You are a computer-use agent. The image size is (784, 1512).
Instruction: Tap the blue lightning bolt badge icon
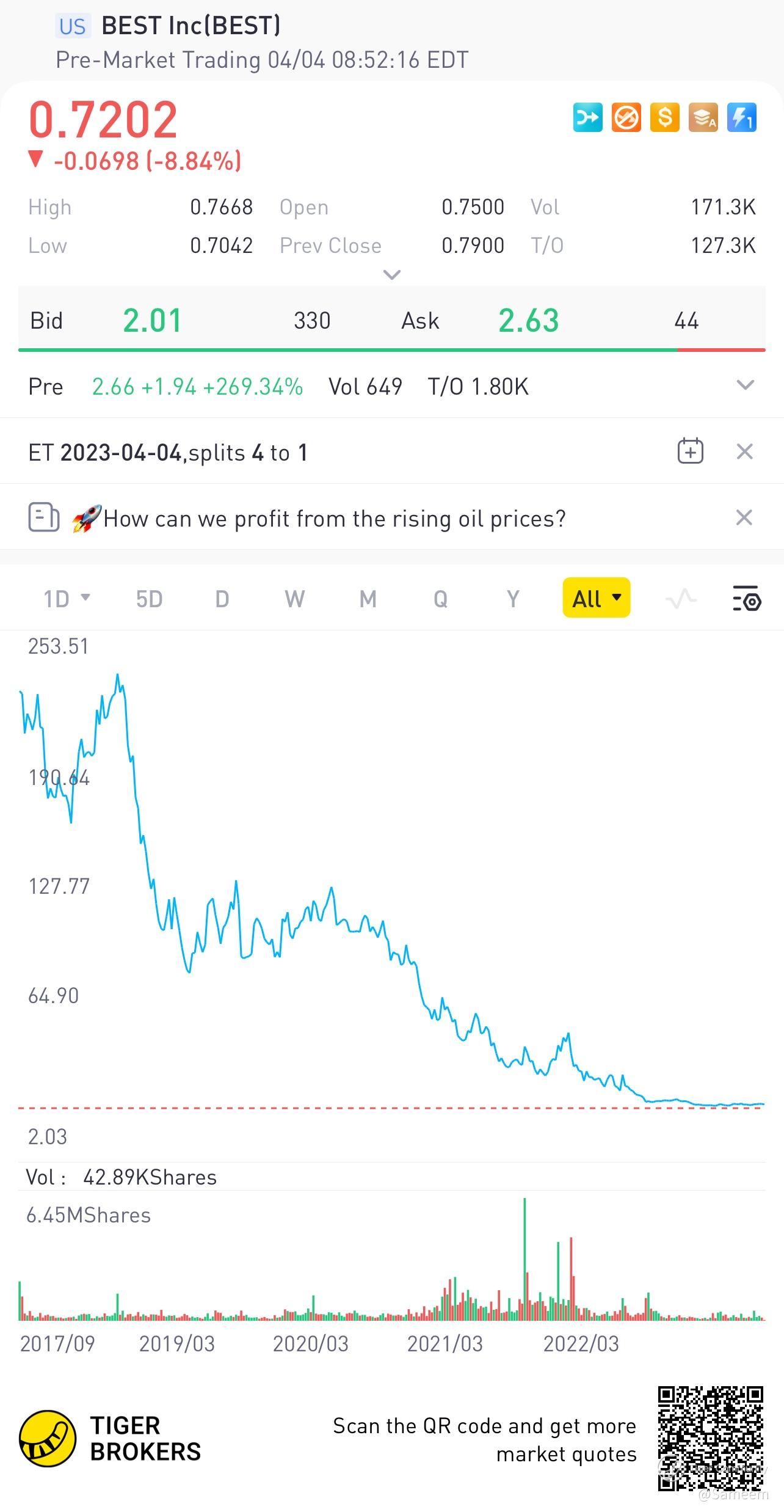(741, 117)
